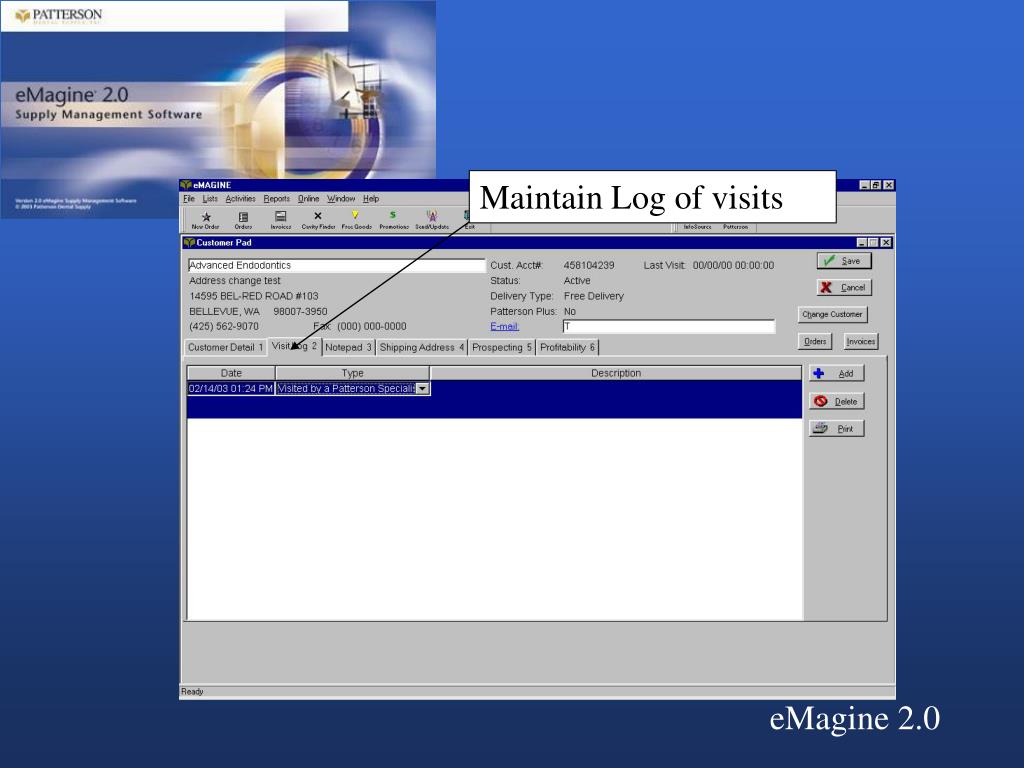Open the Reports menu
The image size is (1024, 768).
tap(276, 199)
